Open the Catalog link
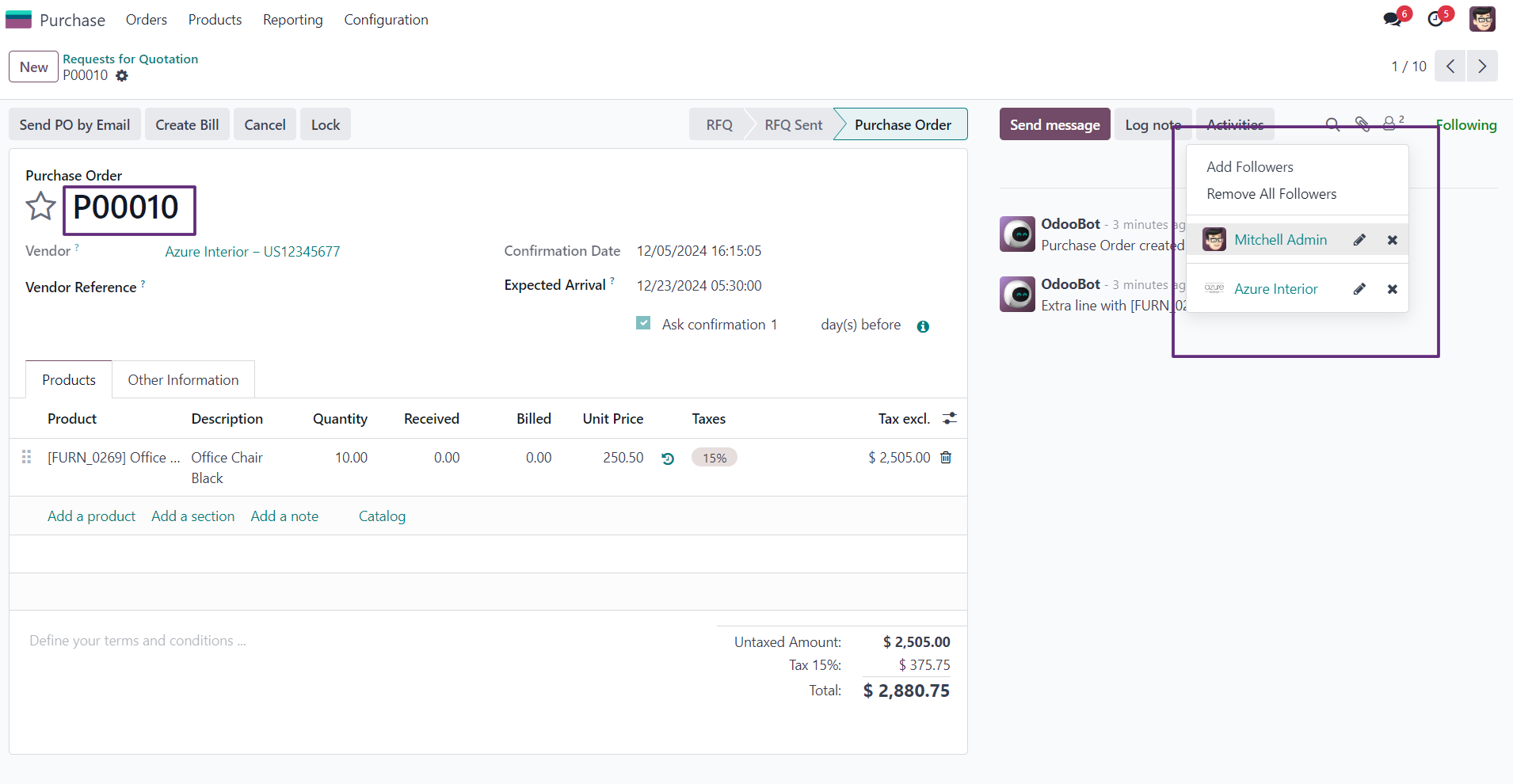The height and width of the screenshot is (784, 1513). pos(382,516)
